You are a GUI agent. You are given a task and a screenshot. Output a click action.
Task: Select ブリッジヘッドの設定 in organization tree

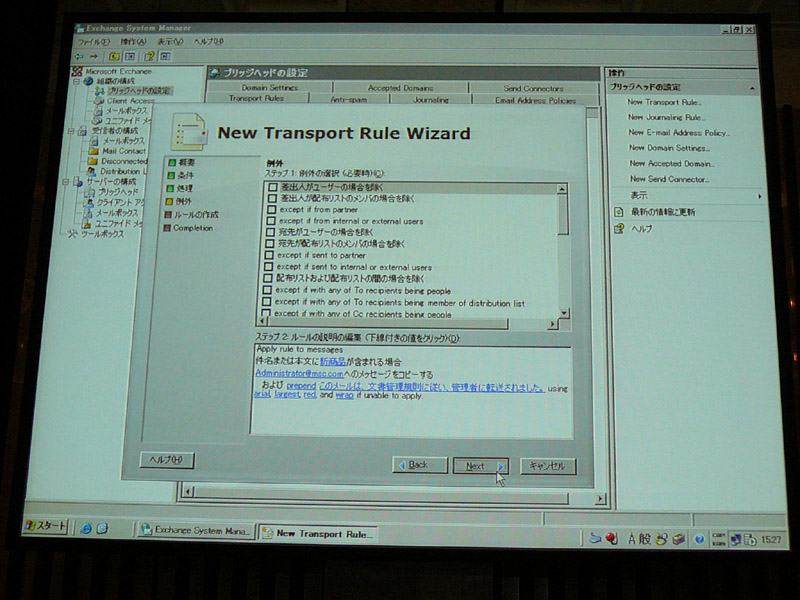[138, 91]
